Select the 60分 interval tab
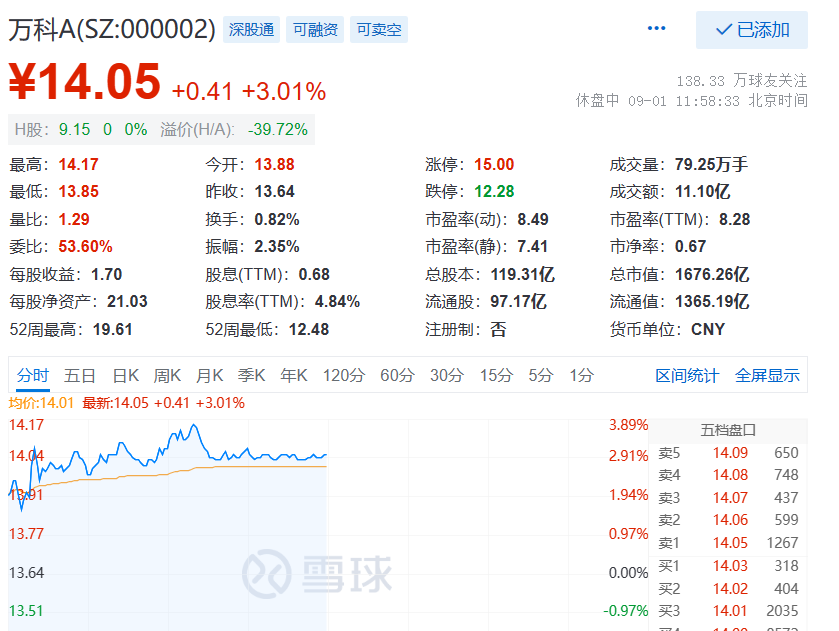 (398, 375)
